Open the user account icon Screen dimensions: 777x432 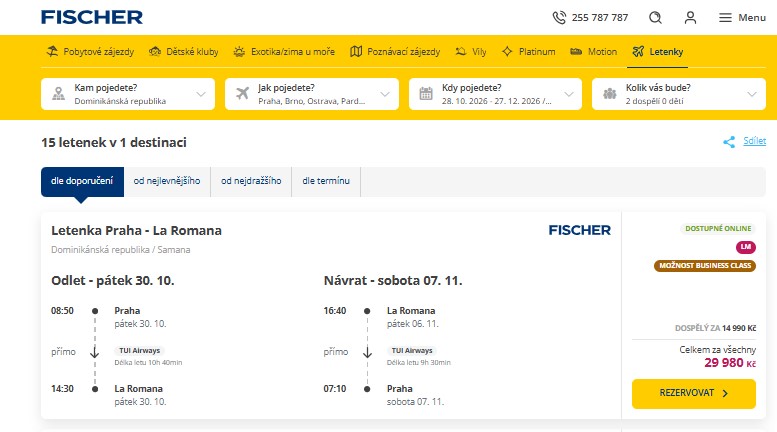(x=690, y=18)
